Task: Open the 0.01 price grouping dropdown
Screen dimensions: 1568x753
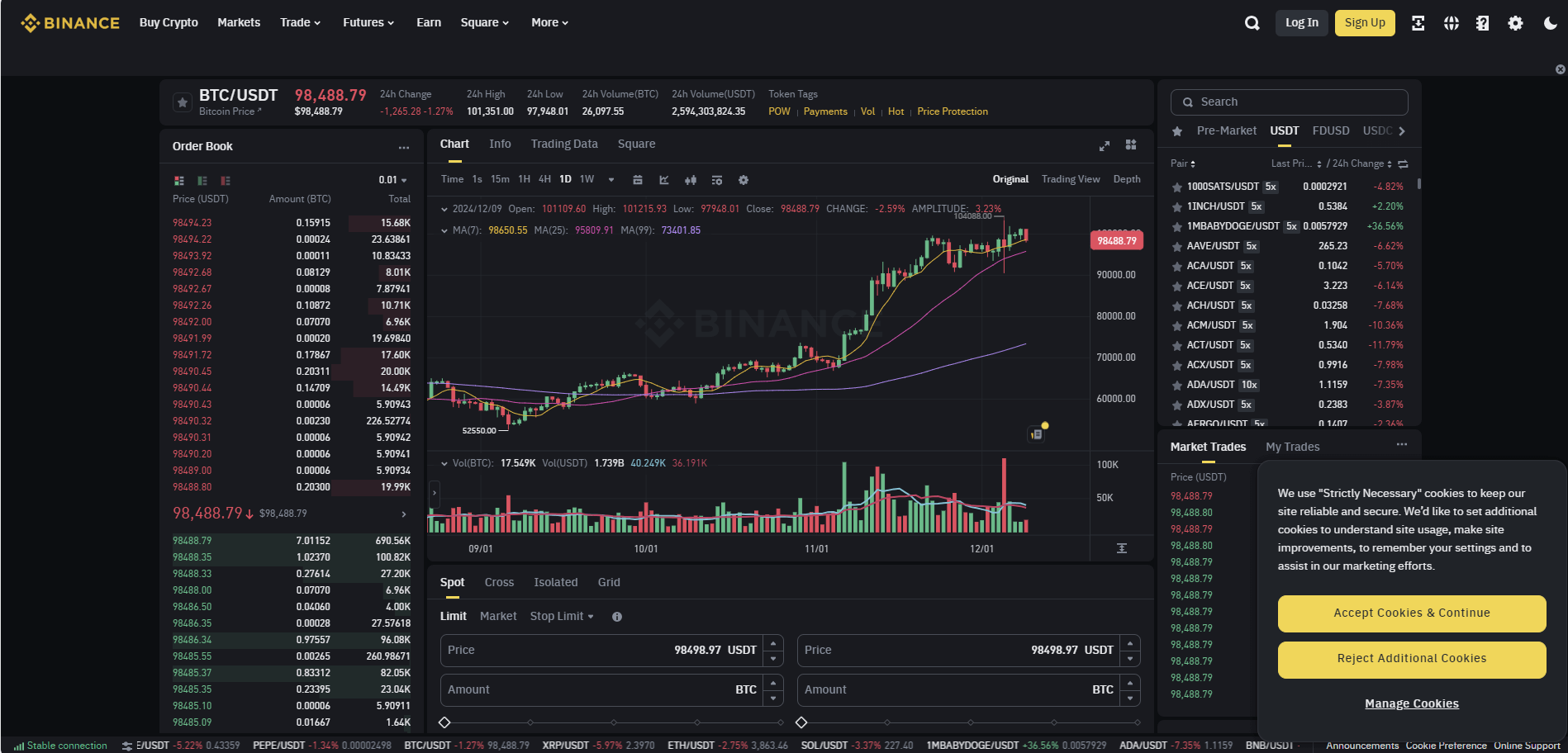Action: coord(393,180)
